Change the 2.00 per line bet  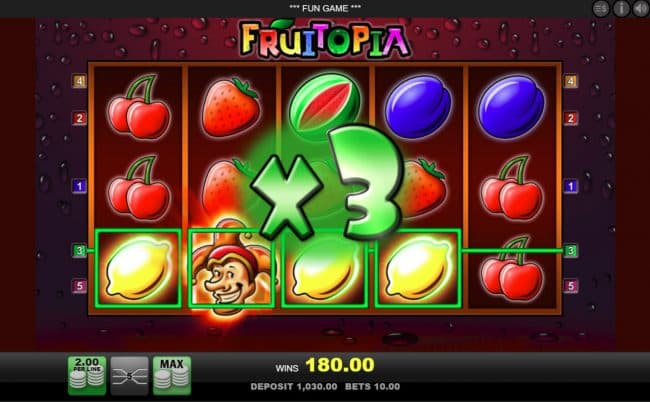pyautogui.click(x=87, y=375)
